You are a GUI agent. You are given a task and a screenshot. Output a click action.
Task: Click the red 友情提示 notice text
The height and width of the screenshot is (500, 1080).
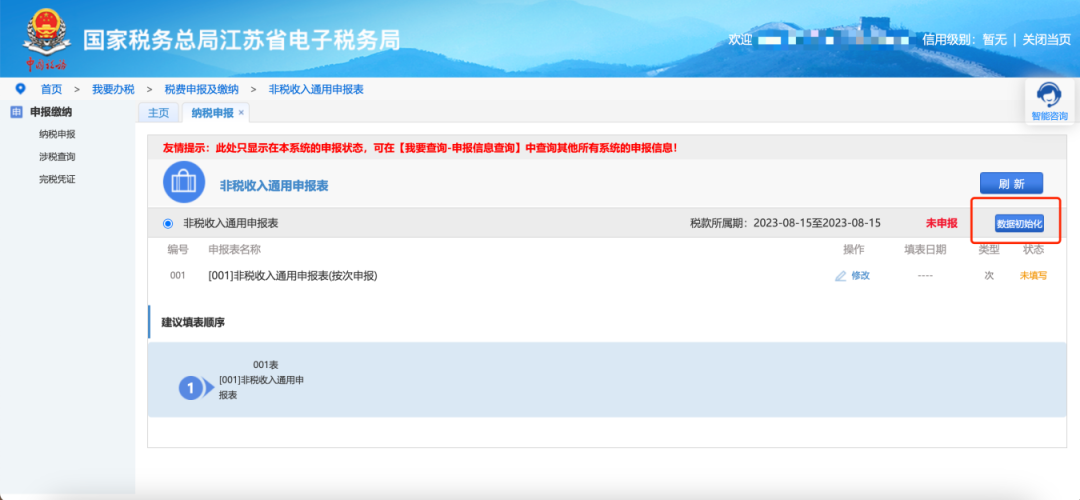(x=419, y=148)
